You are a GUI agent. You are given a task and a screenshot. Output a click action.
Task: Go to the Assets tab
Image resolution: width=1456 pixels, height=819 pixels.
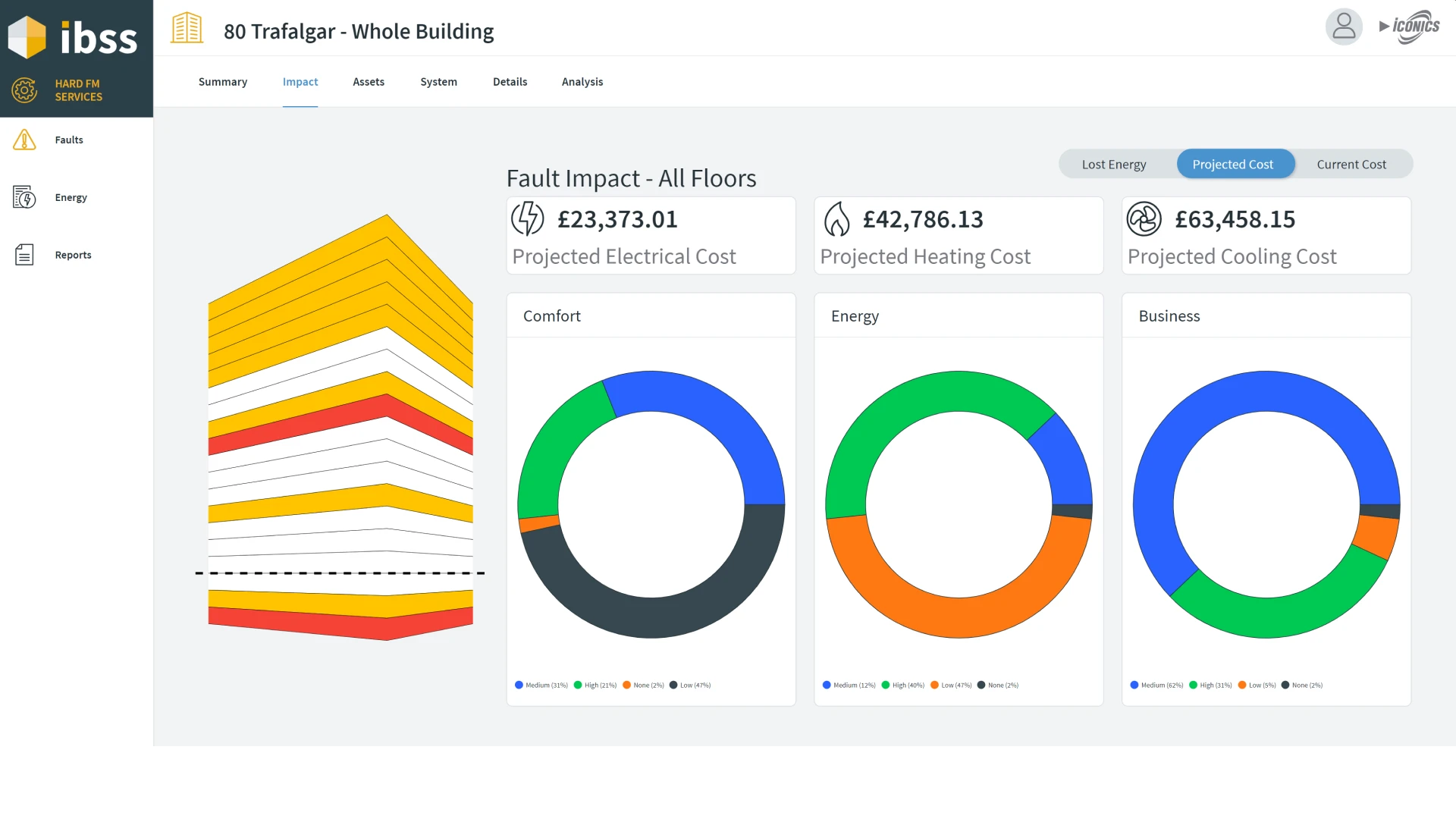click(x=369, y=82)
